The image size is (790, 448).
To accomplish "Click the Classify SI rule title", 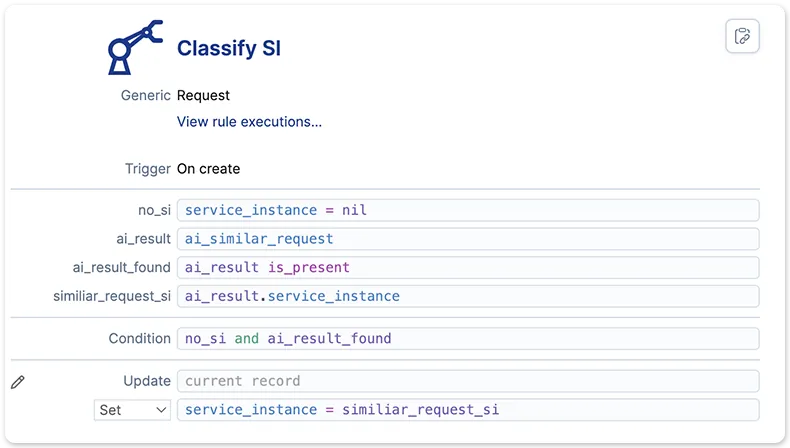I will tap(229, 48).
